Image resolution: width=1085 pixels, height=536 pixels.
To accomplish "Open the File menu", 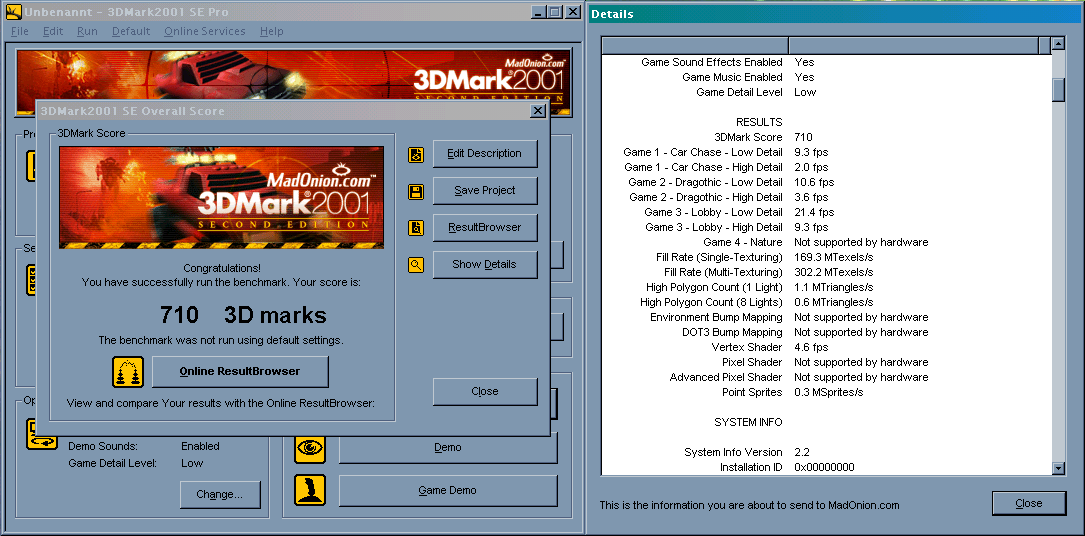I will click(20, 31).
